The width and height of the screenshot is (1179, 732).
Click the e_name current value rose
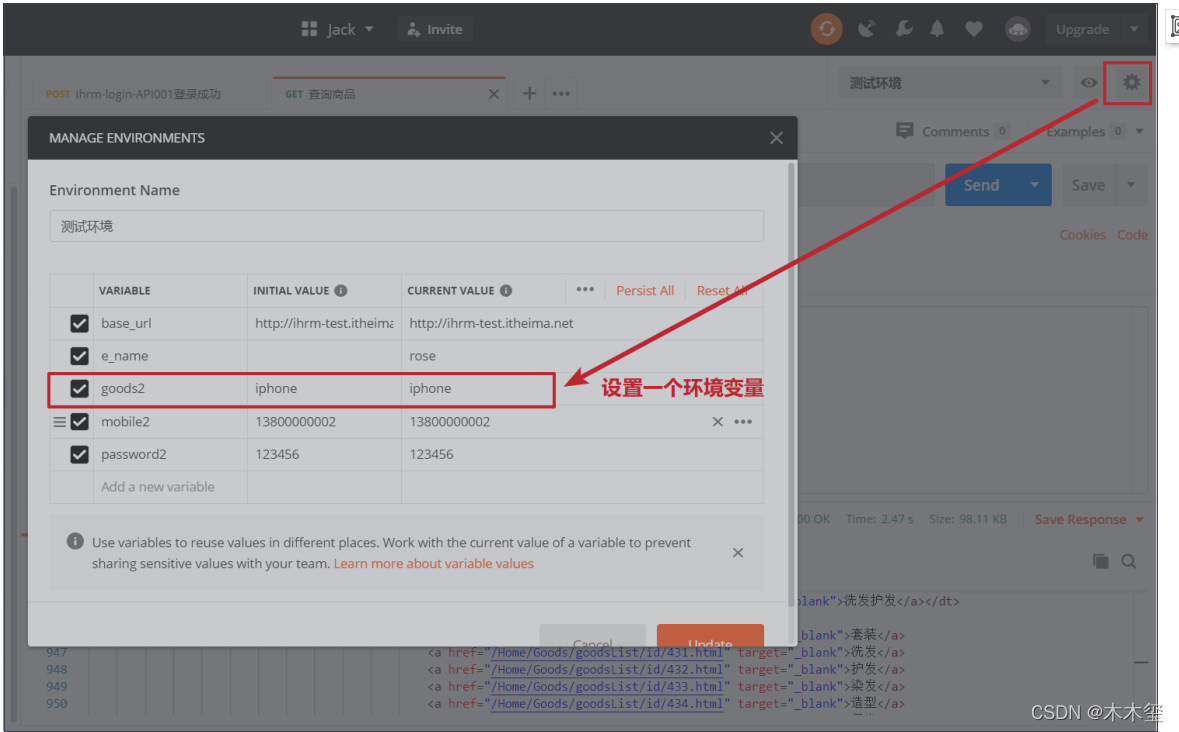[x=423, y=355]
